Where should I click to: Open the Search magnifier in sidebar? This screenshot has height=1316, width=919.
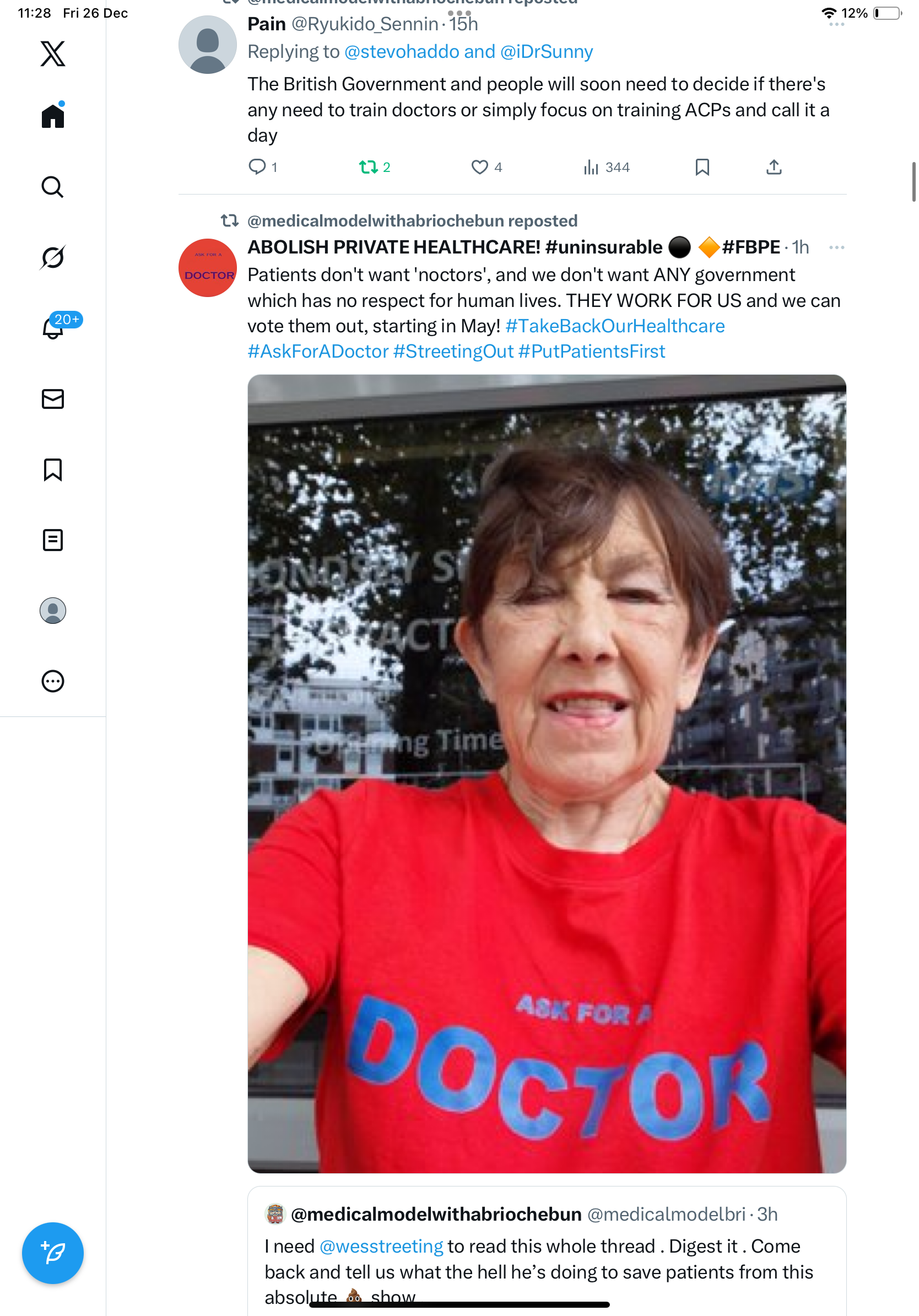[53, 187]
